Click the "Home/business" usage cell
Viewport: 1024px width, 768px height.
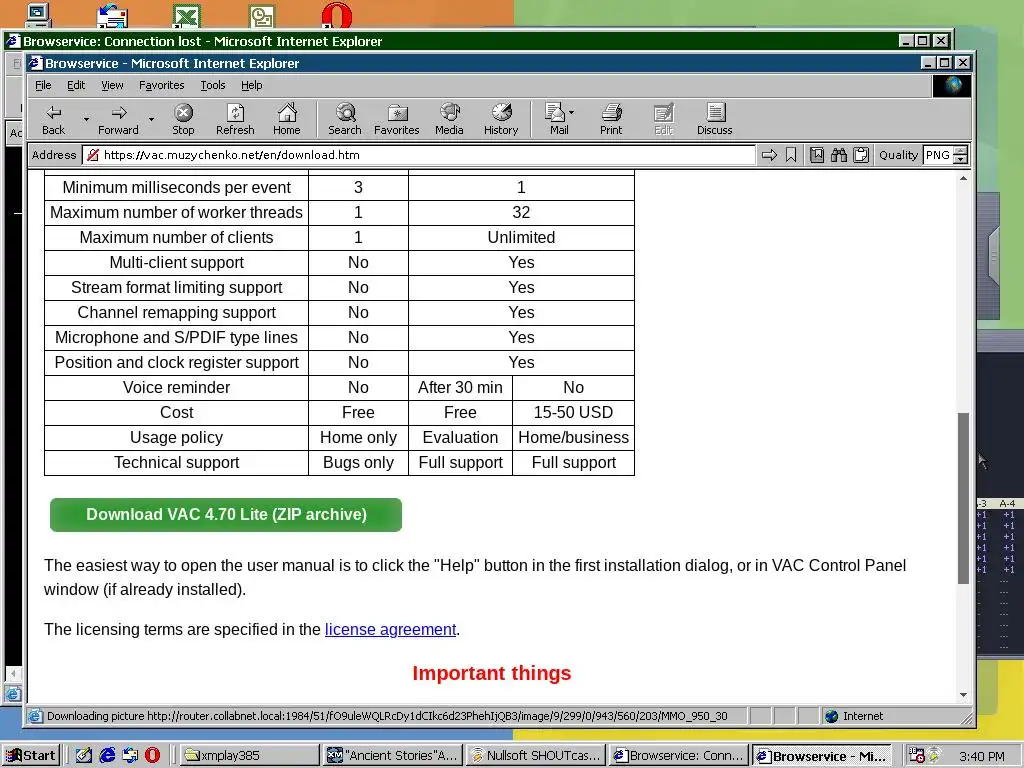573,438
